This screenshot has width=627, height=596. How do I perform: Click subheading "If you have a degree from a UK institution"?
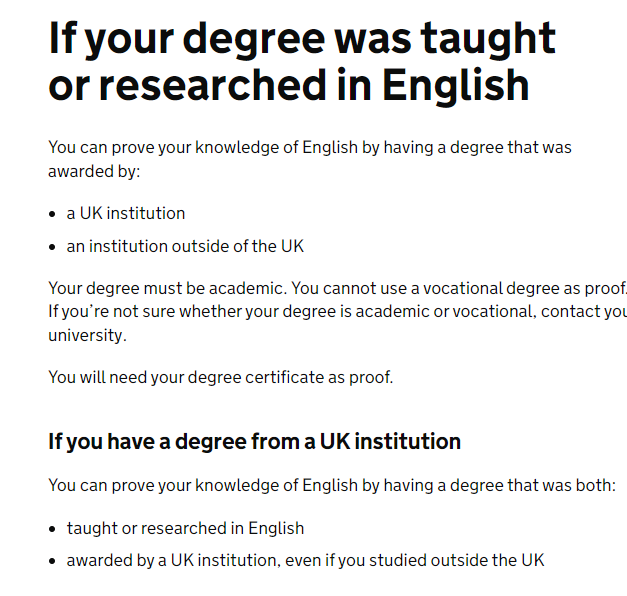click(x=254, y=441)
